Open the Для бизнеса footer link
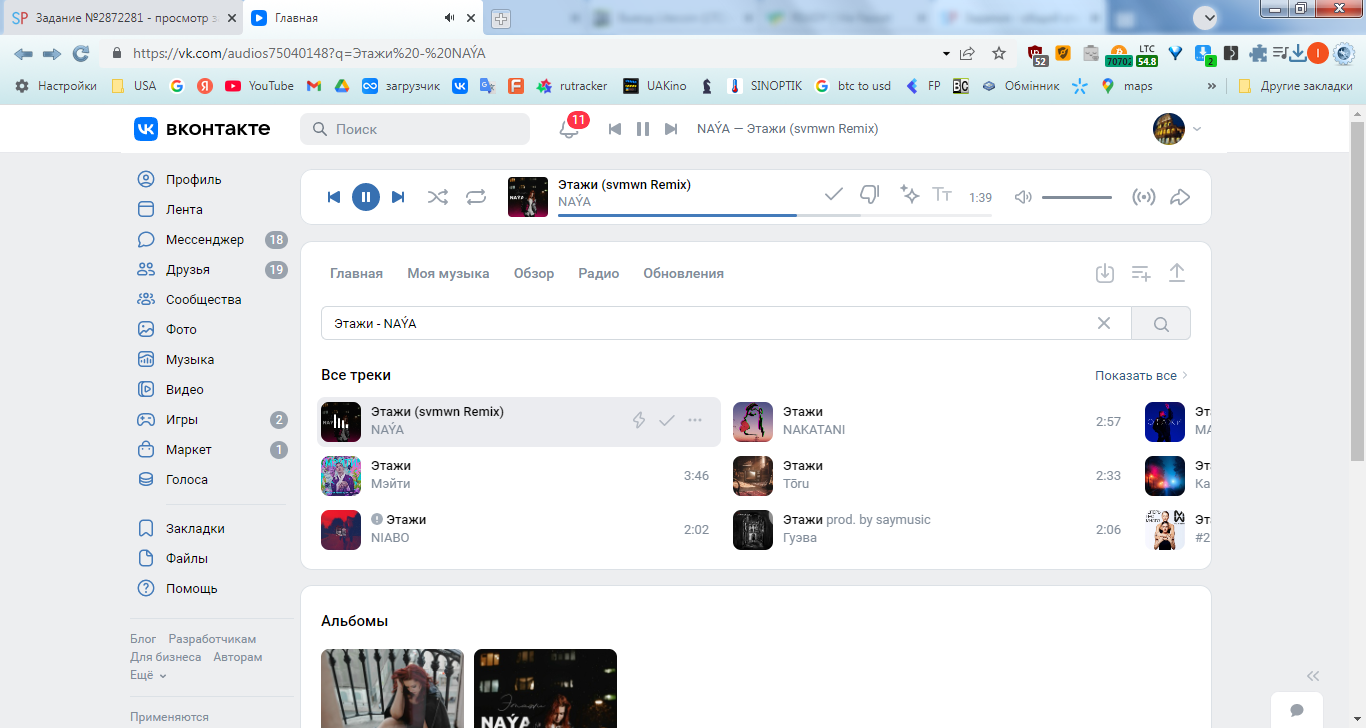The height and width of the screenshot is (728, 1366). tap(165, 657)
